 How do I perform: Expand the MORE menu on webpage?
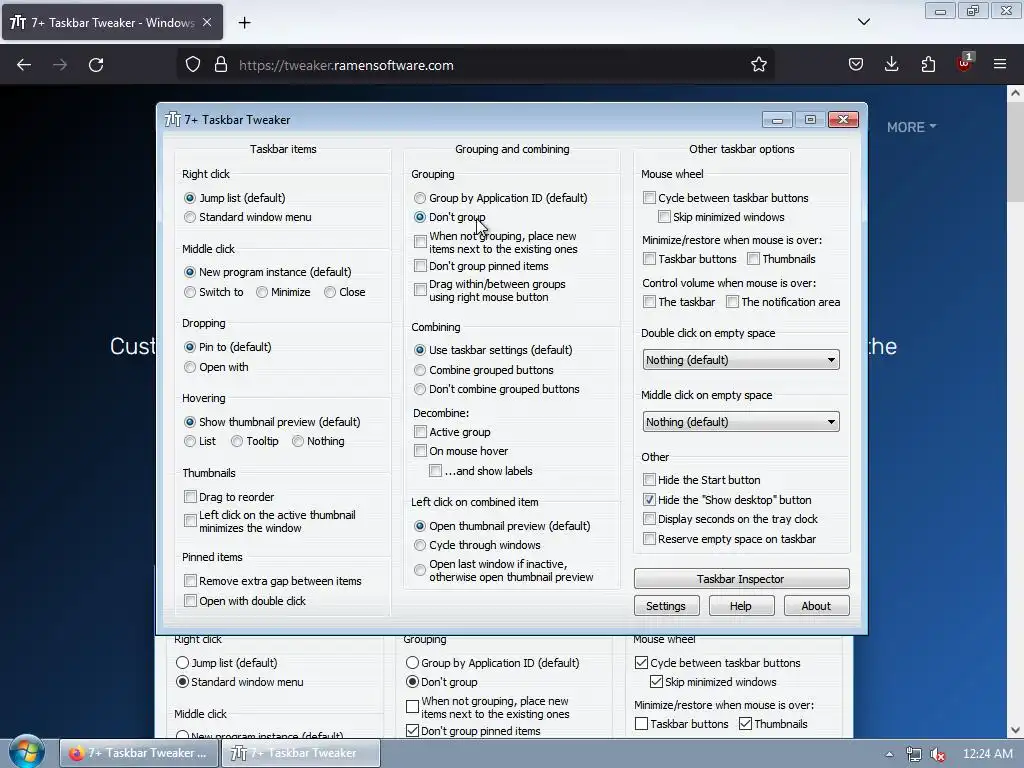pyautogui.click(x=911, y=127)
